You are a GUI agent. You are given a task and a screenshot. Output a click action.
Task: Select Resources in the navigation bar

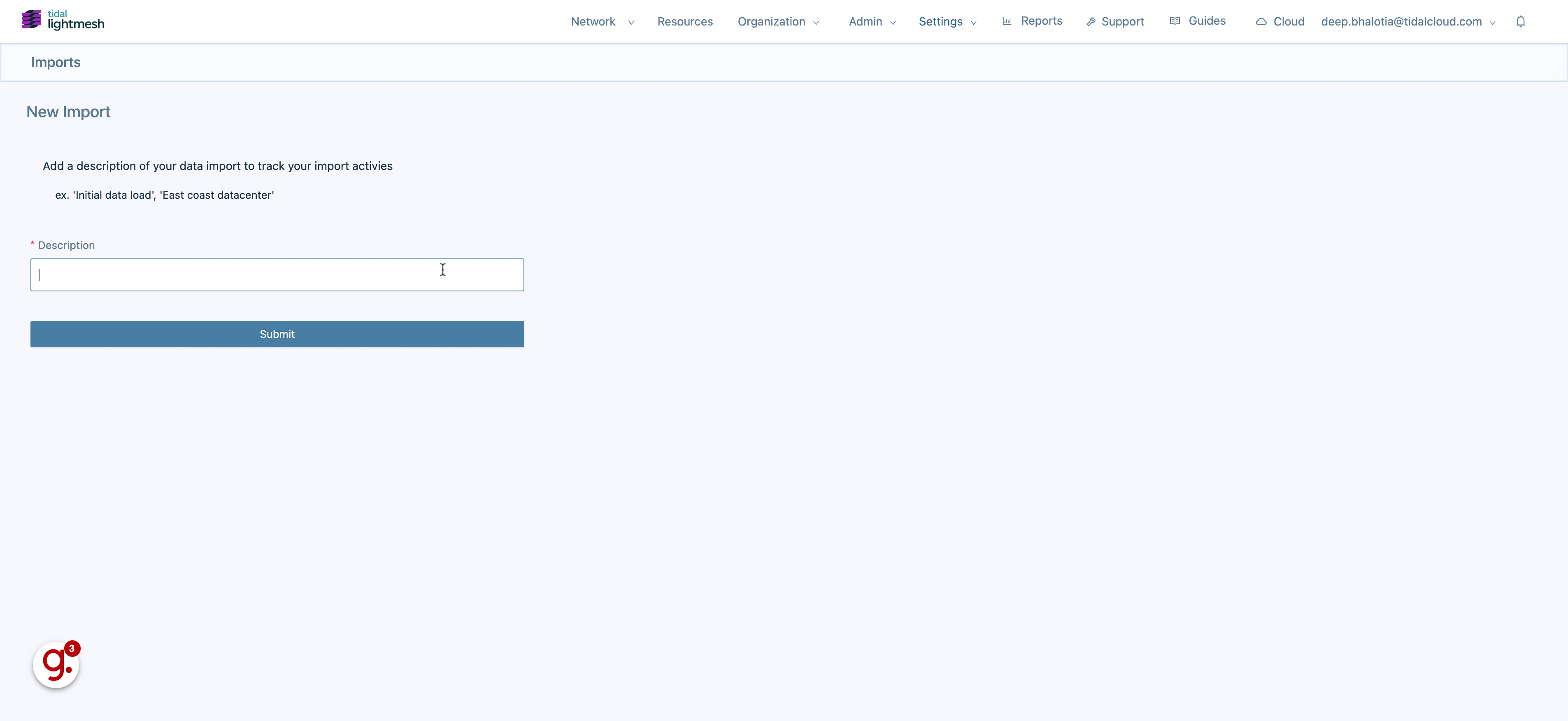pos(685,21)
